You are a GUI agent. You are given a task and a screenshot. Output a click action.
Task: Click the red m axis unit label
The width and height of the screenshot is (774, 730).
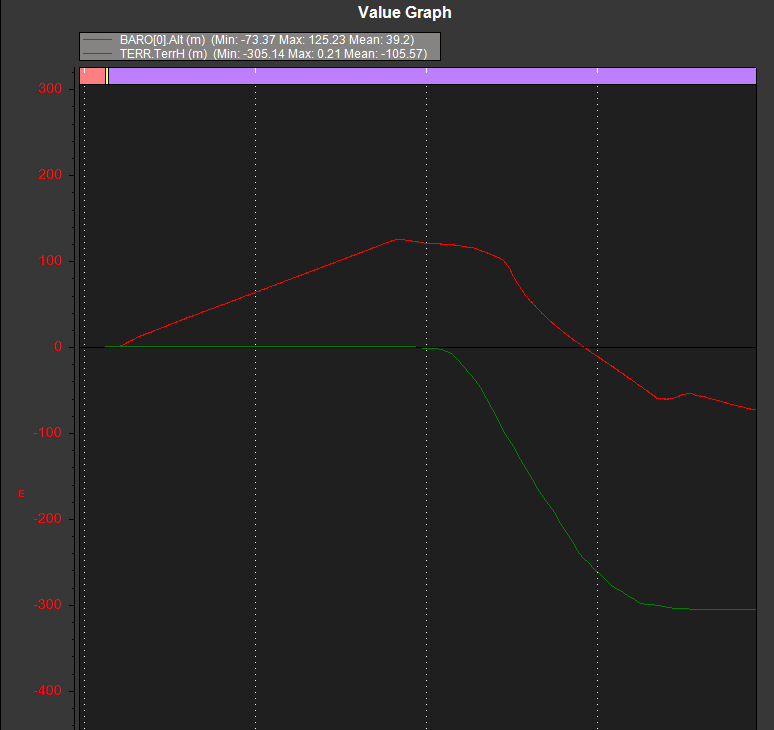(21, 494)
